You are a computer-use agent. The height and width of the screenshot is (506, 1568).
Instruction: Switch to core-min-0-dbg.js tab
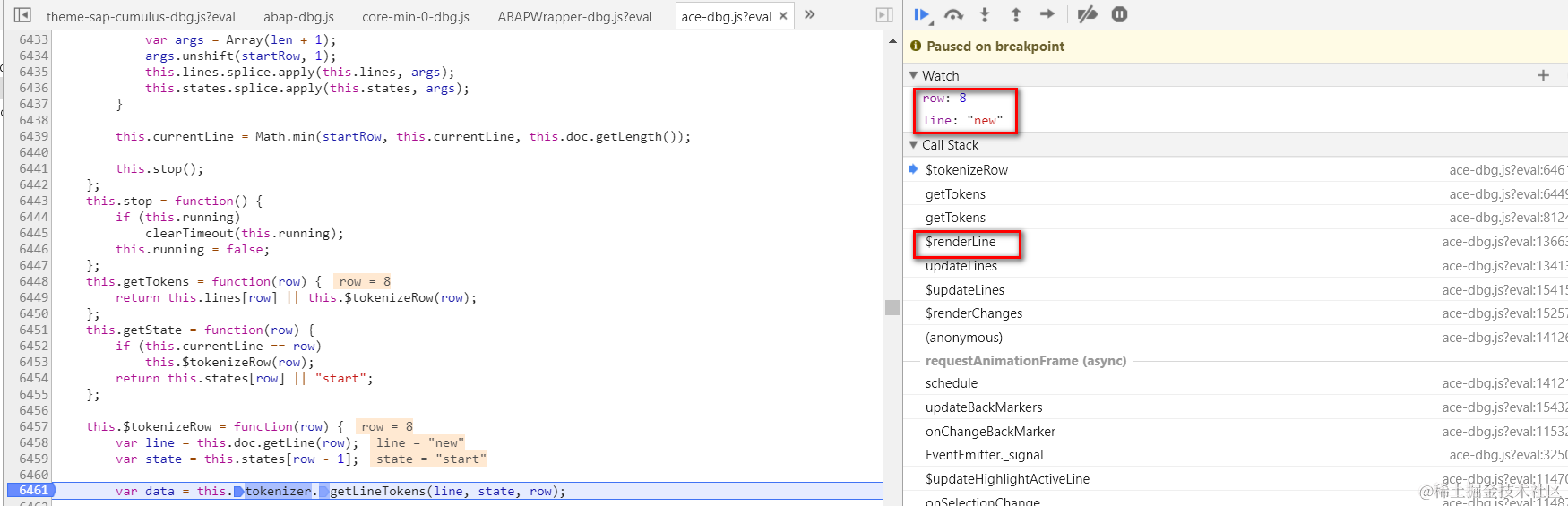point(416,16)
